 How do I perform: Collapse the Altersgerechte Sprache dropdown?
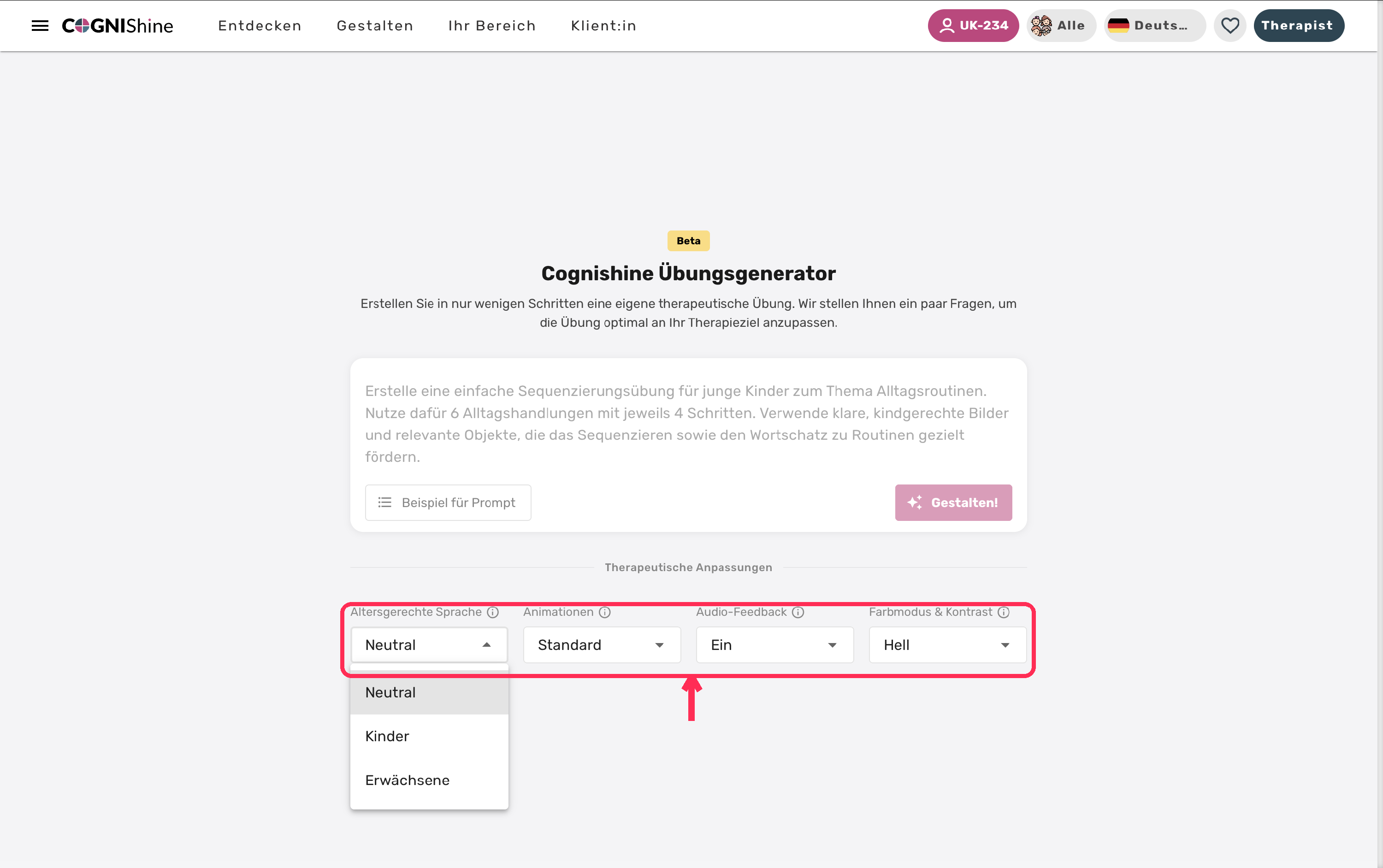tap(429, 645)
